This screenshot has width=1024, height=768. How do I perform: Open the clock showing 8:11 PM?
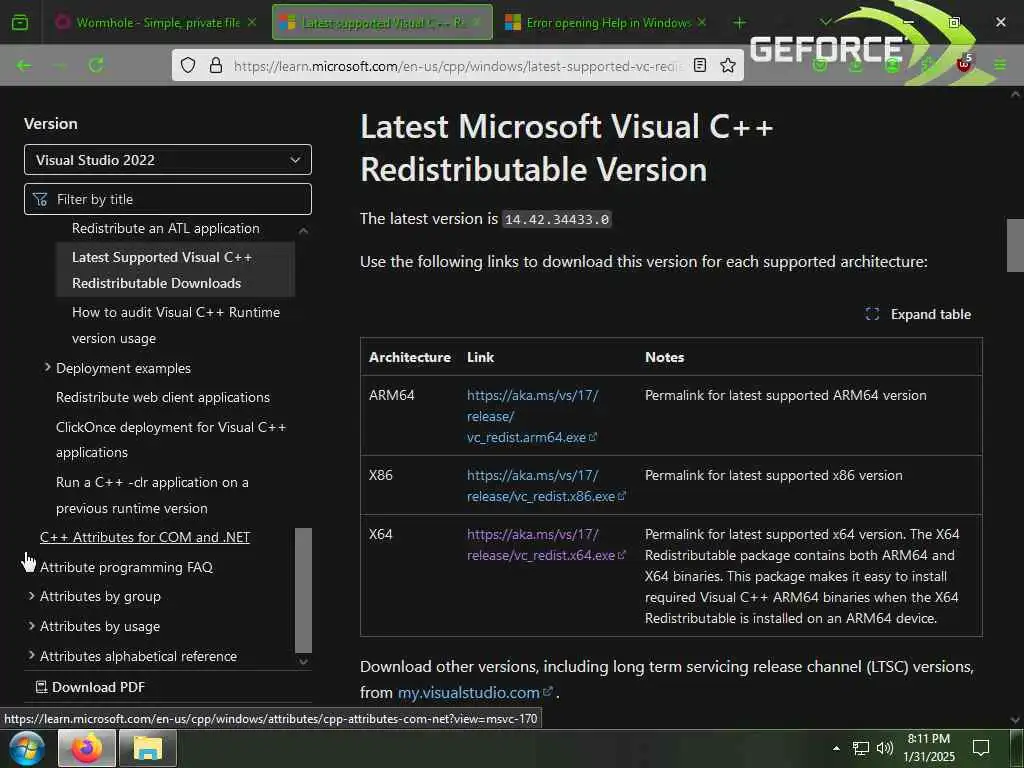(929, 748)
